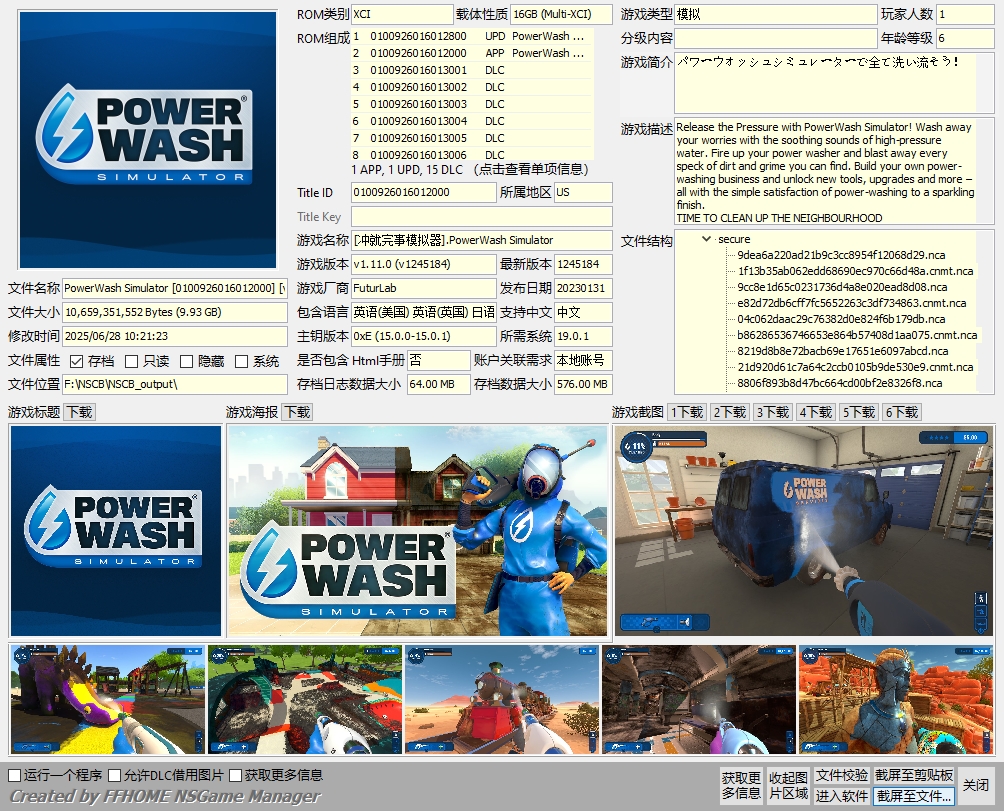
Task: Click the 发布日期 20230131 field
Action: pyautogui.click(x=583, y=288)
